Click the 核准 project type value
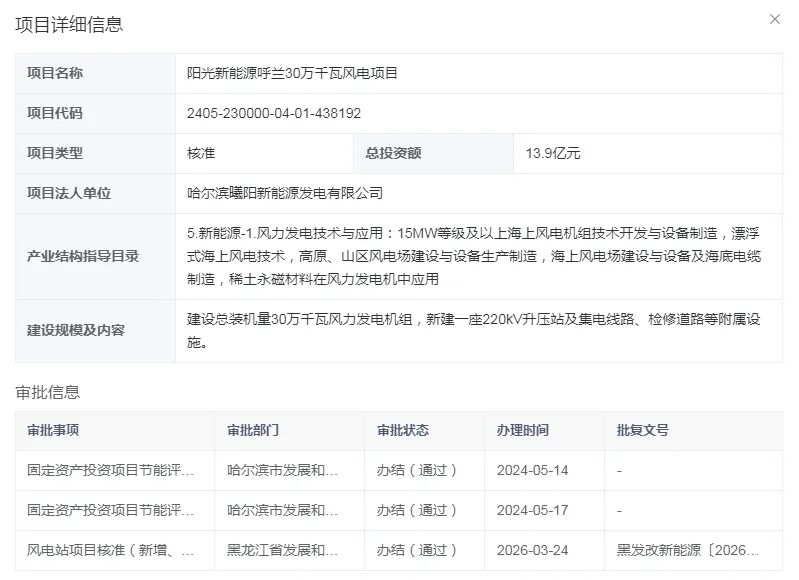 pyautogui.click(x=201, y=153)
